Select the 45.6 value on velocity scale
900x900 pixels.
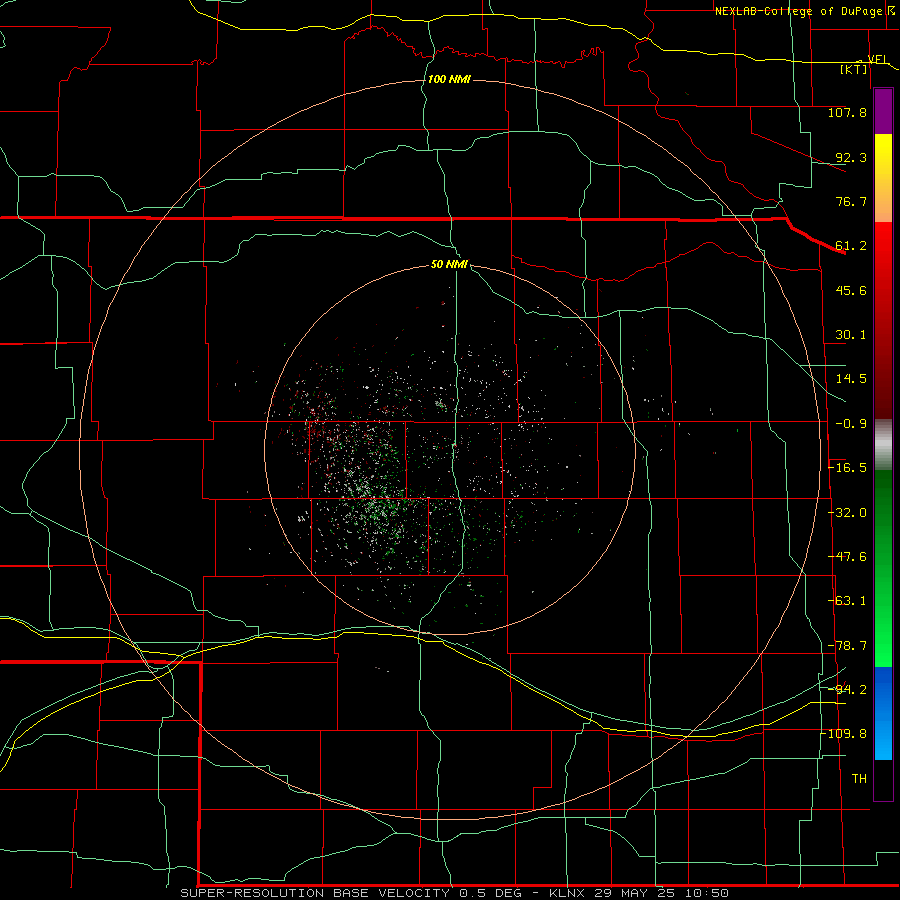pyautogui.click(x=851, y=290)
